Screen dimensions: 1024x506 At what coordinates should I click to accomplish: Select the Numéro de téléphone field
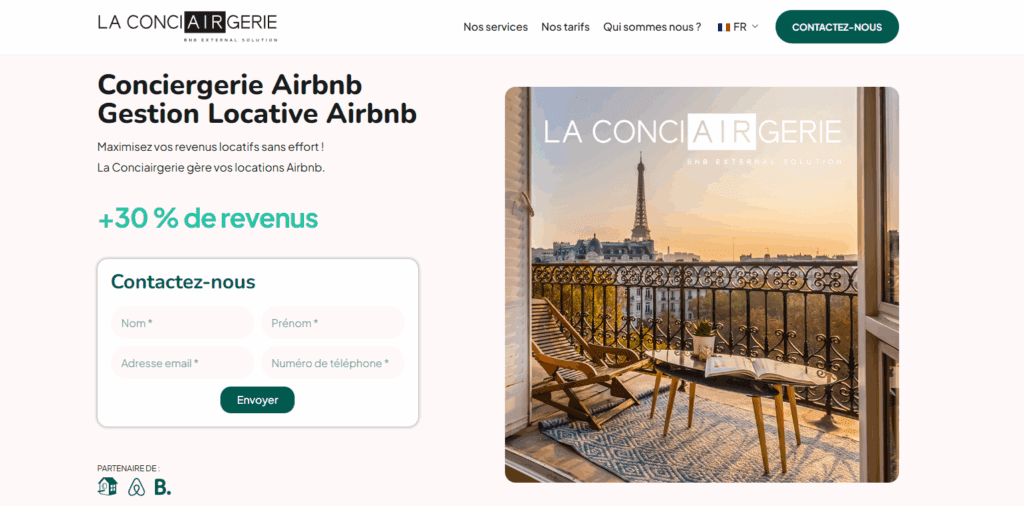pos(333,363)
